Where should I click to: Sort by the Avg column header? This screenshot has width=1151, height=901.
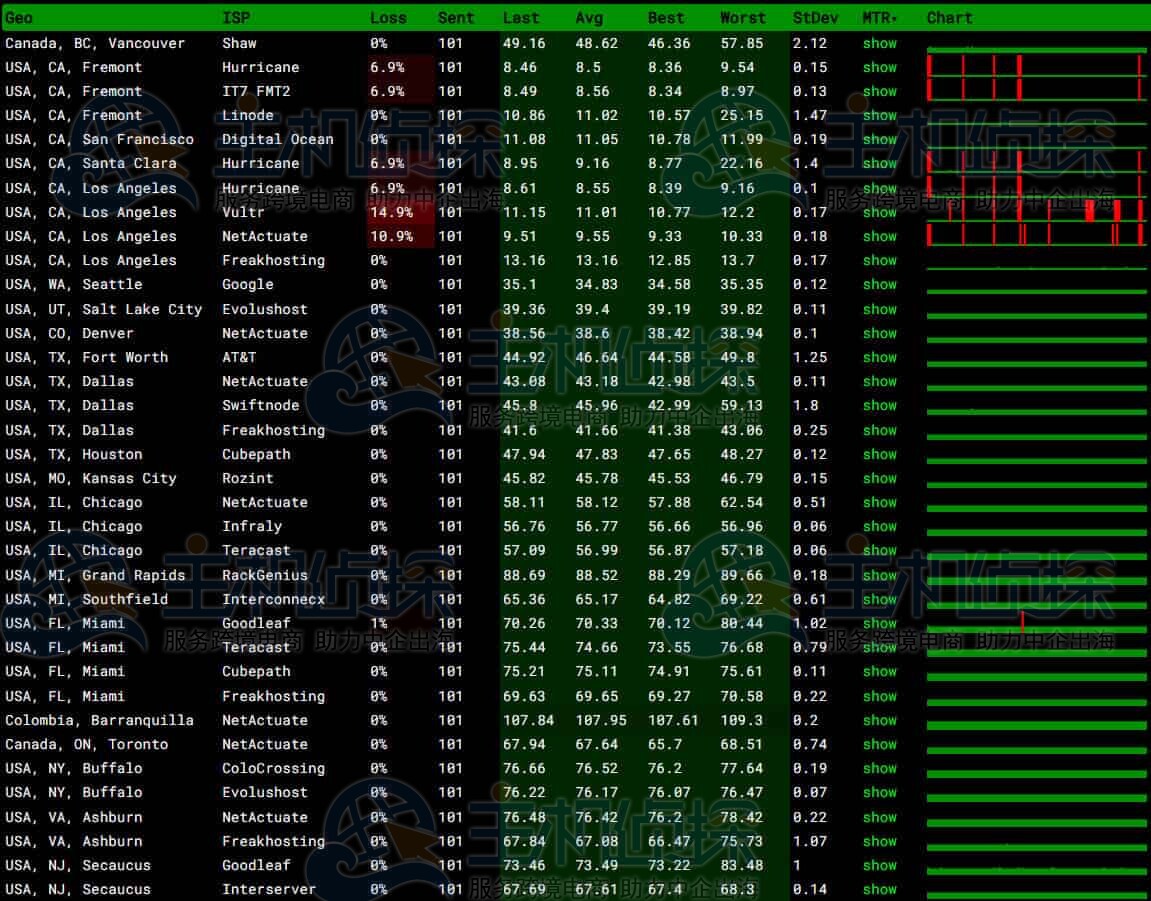click(589, 18)
